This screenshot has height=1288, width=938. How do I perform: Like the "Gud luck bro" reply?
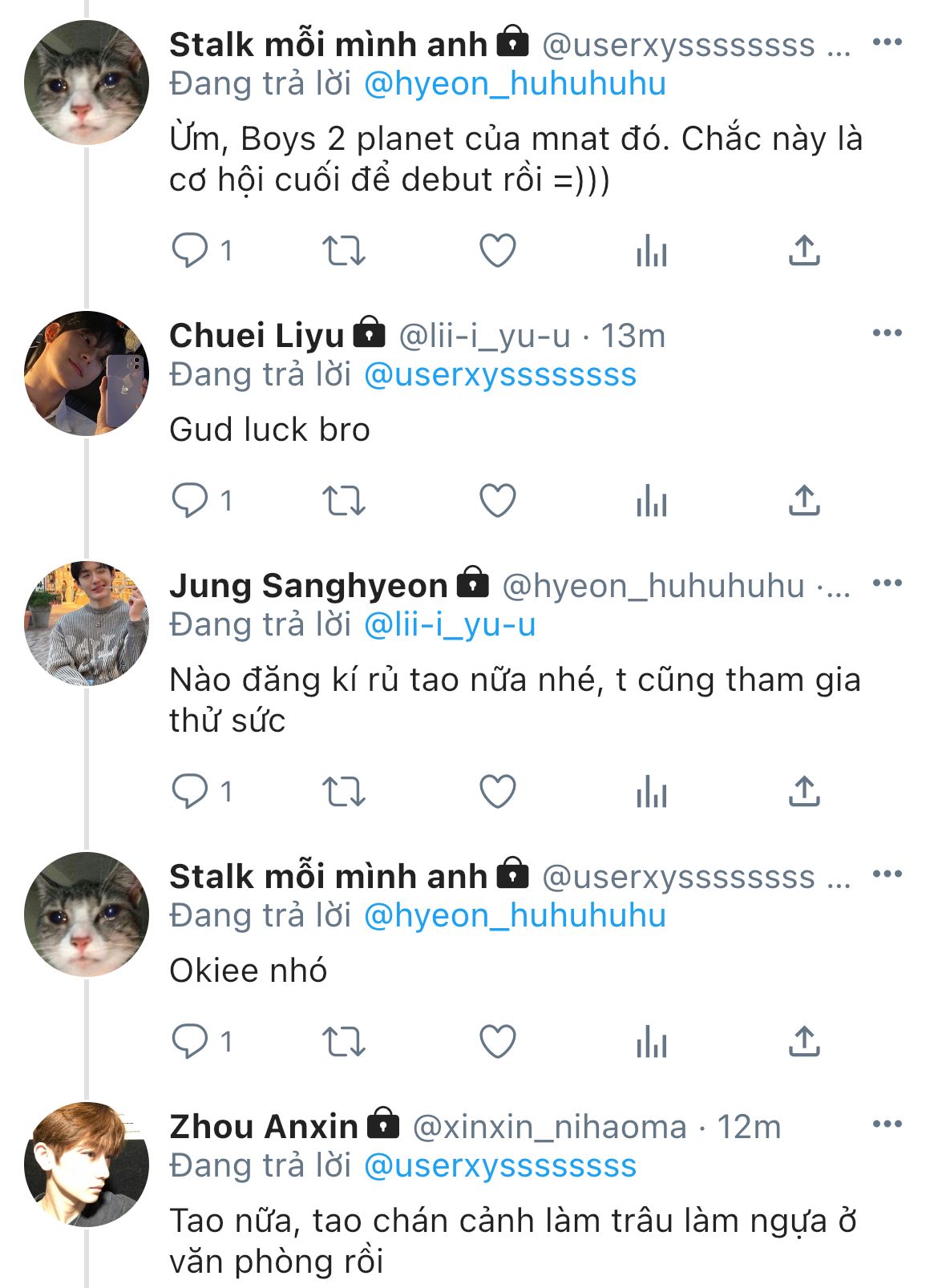(497, 501)
